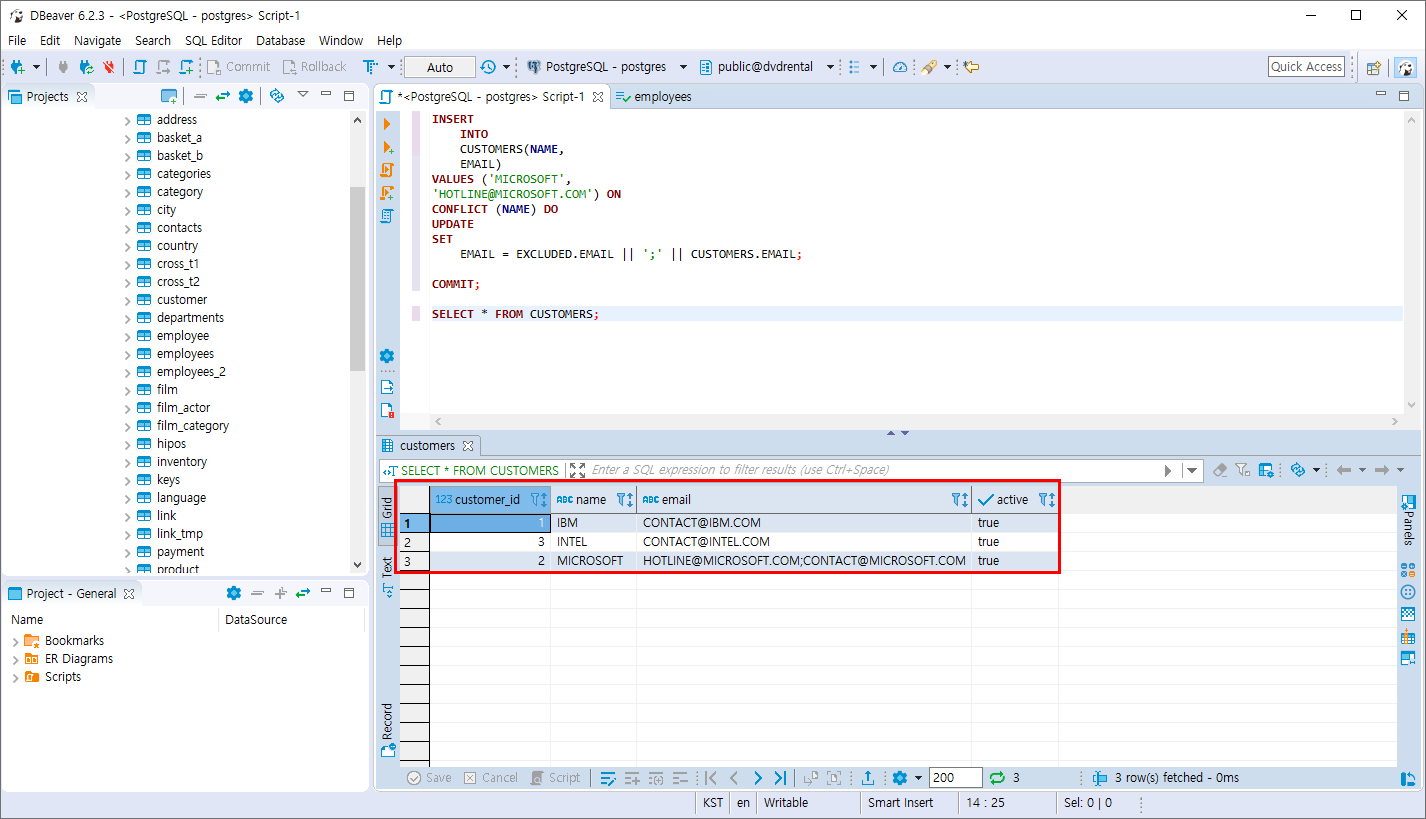Toggle the Panels side button

pyautogui.click(x=1408, y=520)
